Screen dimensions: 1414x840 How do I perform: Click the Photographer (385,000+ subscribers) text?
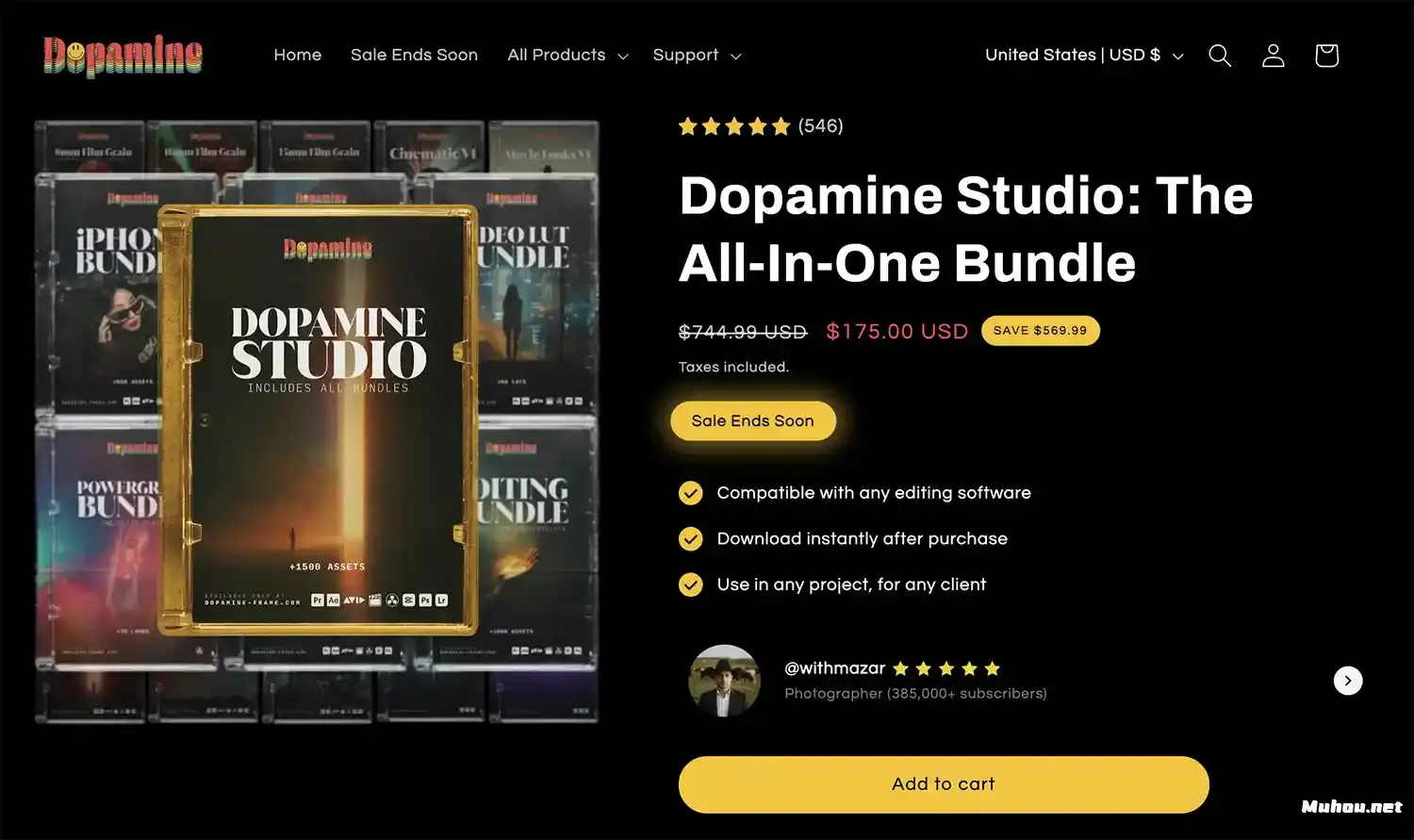tap(916, 694)
